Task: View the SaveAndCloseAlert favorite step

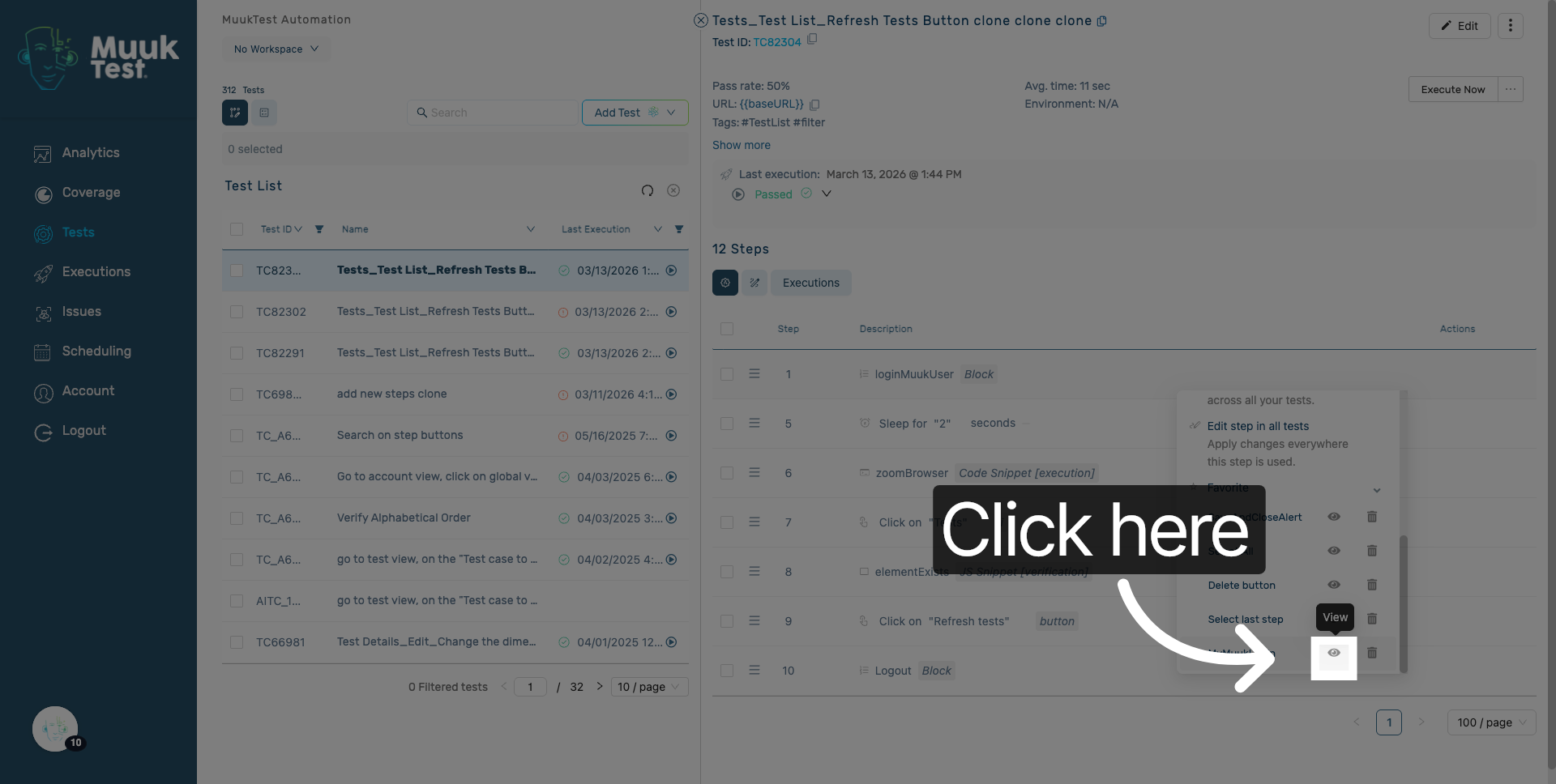Action: [x=1334, y=517]
